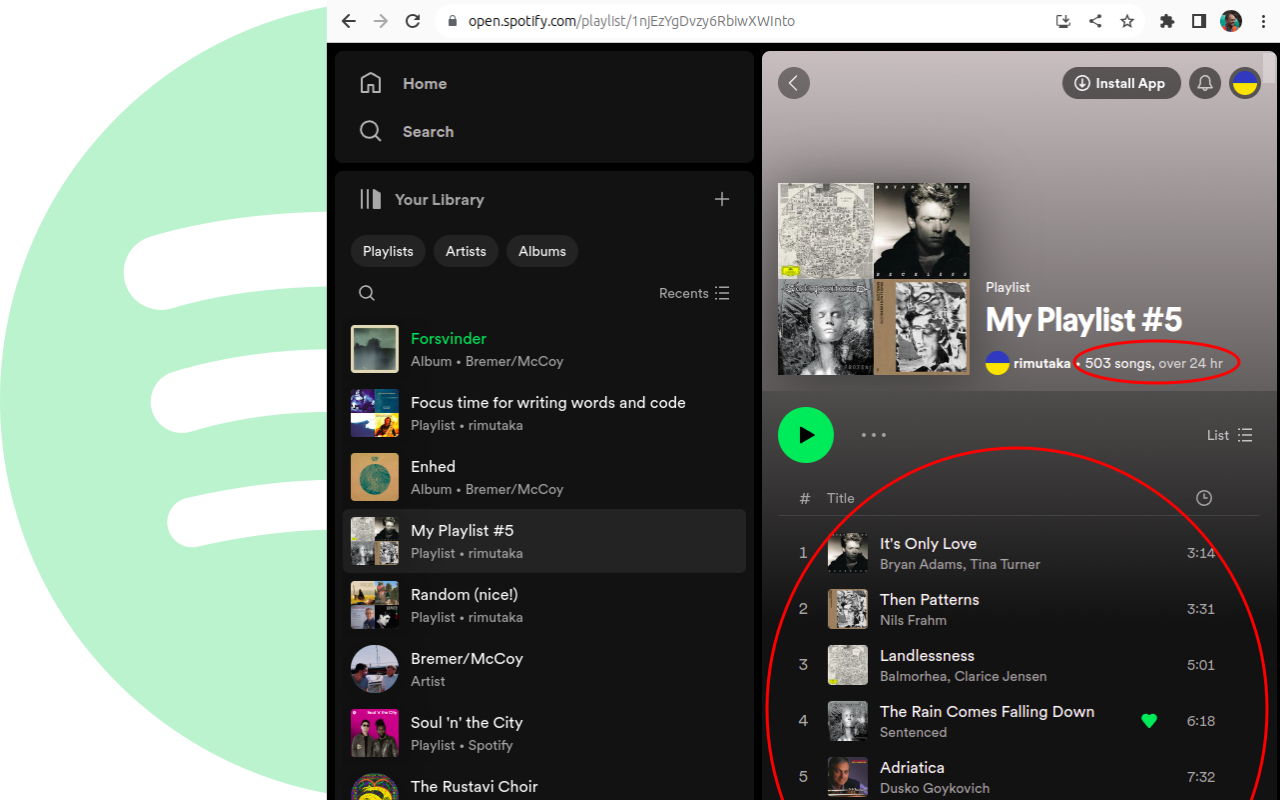The image size is (1280, 800).
Task: Go to Spotify Home
Action: tap(403, 83)
